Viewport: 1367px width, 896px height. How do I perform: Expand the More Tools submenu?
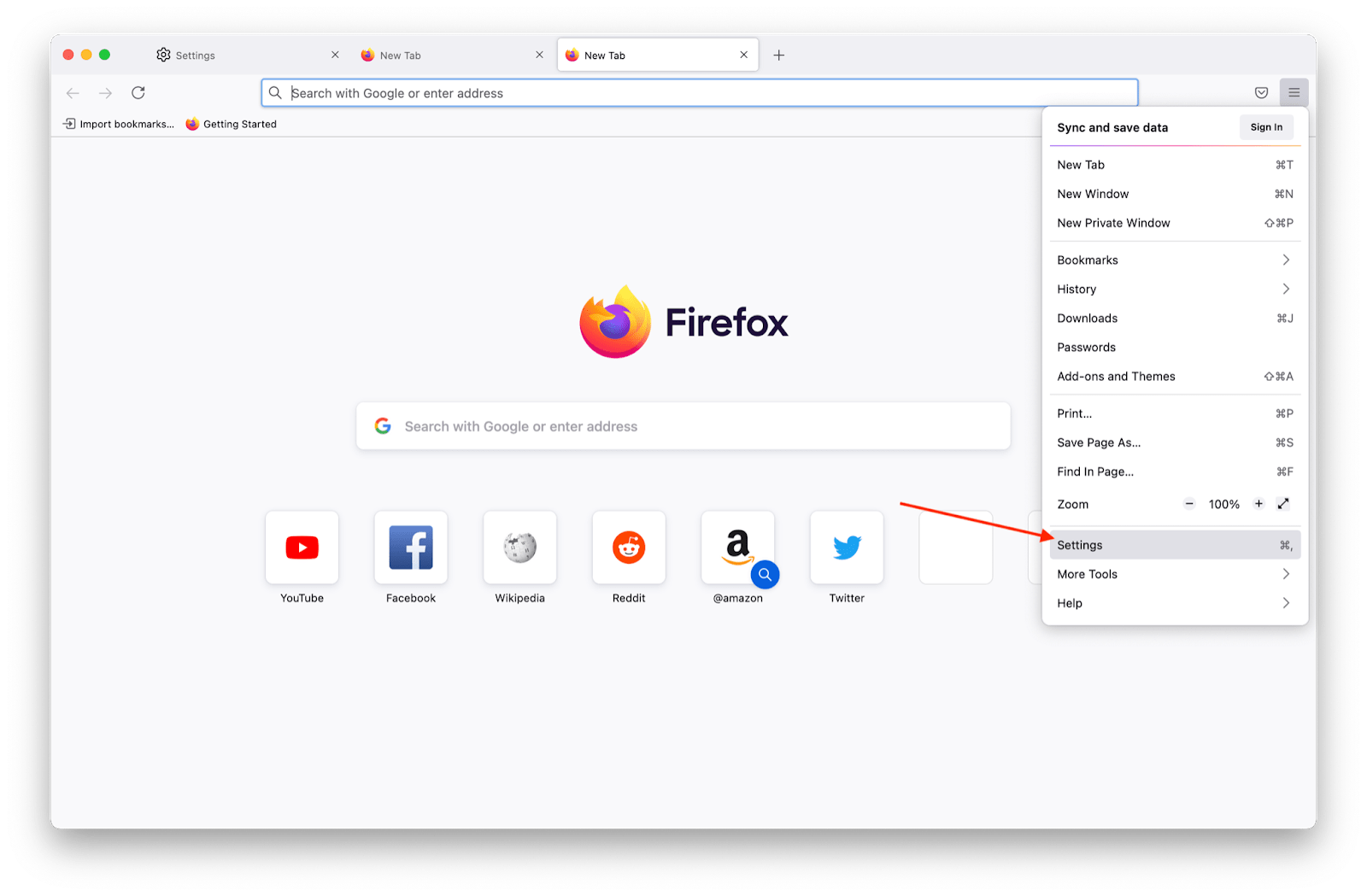(x=1175, y=574)
